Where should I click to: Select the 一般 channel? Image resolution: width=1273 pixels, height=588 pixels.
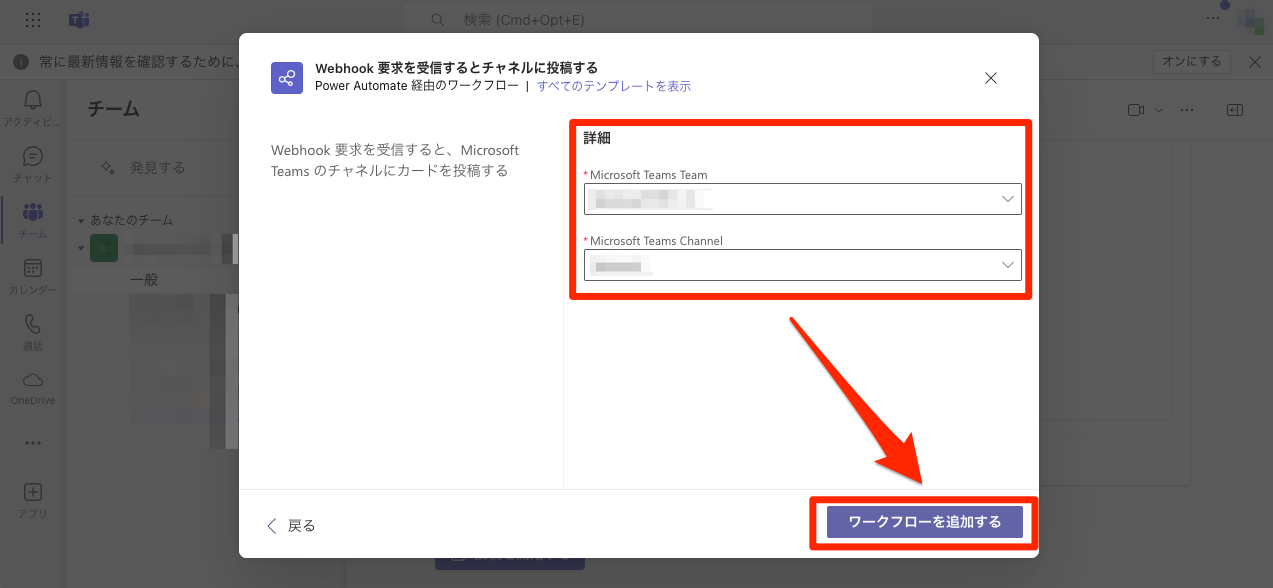(144, 280)
